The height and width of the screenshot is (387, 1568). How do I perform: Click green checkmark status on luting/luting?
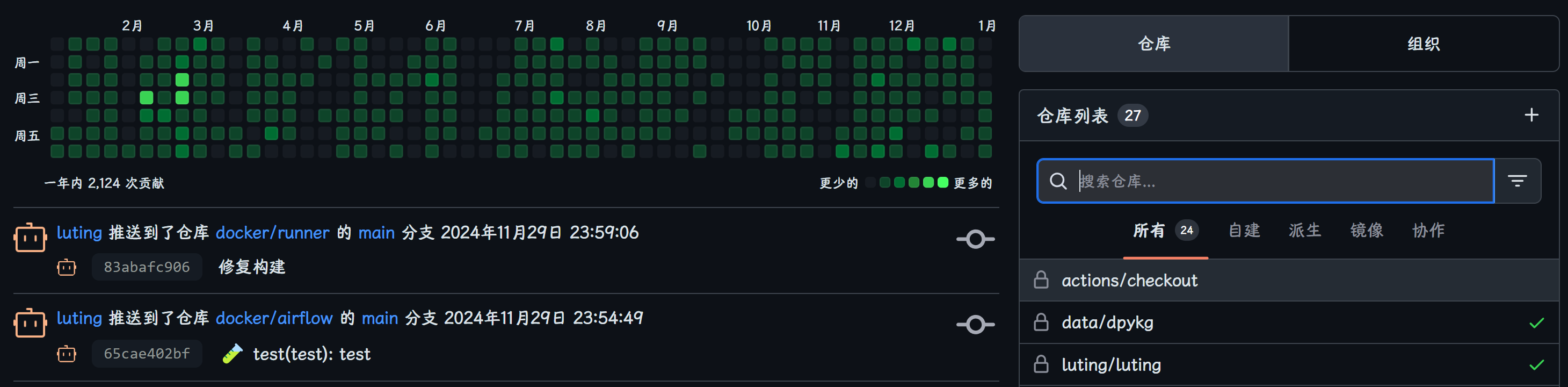click(1536, 365)
